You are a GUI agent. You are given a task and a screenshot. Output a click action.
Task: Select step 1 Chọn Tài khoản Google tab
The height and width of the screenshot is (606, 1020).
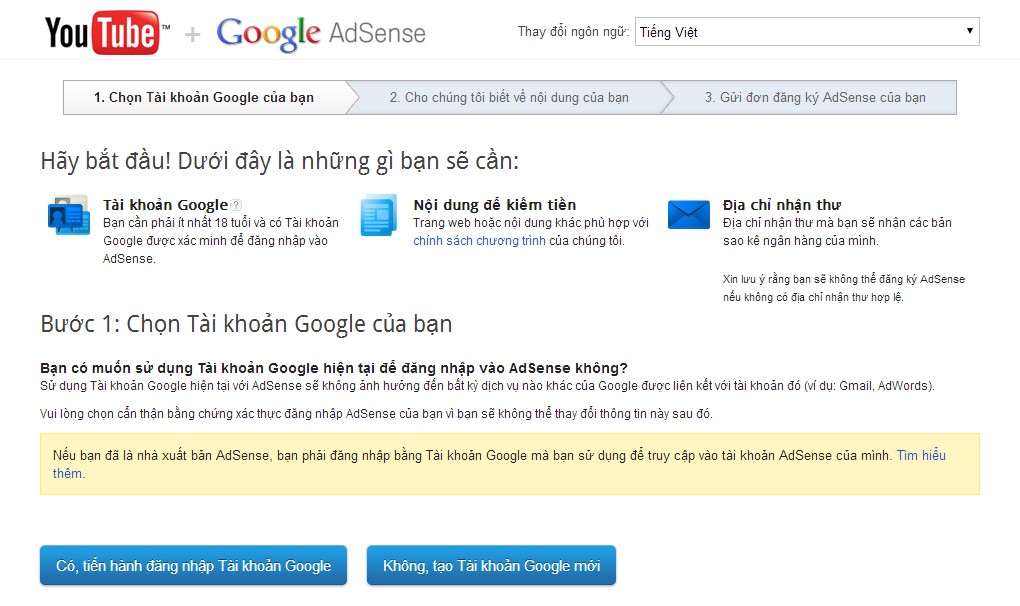click(204, 98)
